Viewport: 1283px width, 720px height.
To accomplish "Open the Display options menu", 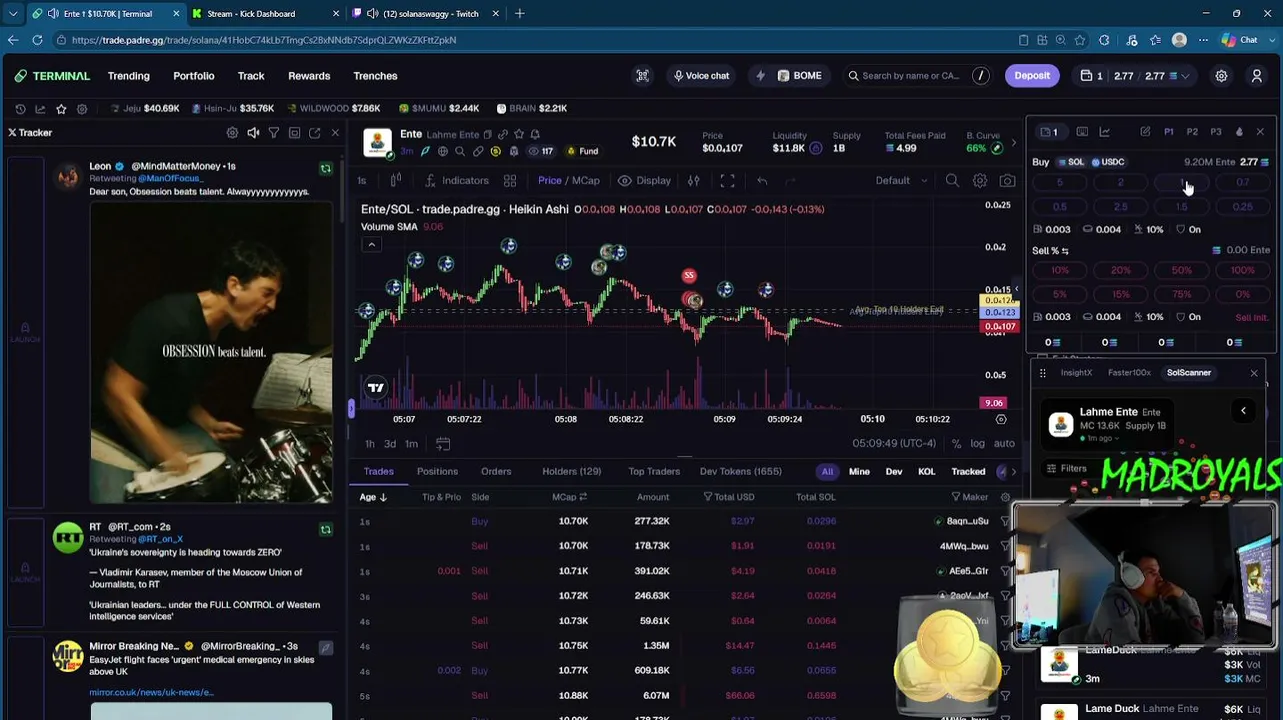I will click(644, 181).
